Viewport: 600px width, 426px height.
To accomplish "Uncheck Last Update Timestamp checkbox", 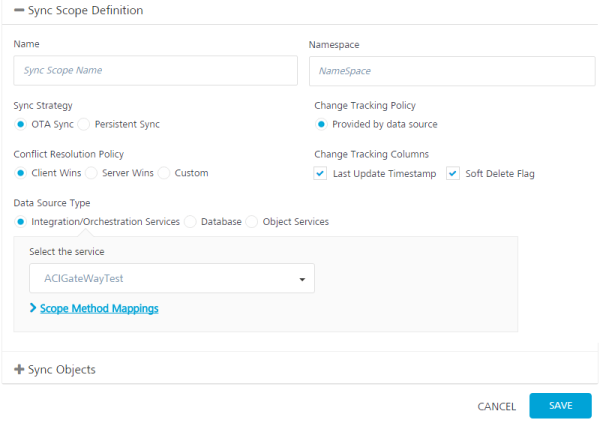I will pos(320,173).
